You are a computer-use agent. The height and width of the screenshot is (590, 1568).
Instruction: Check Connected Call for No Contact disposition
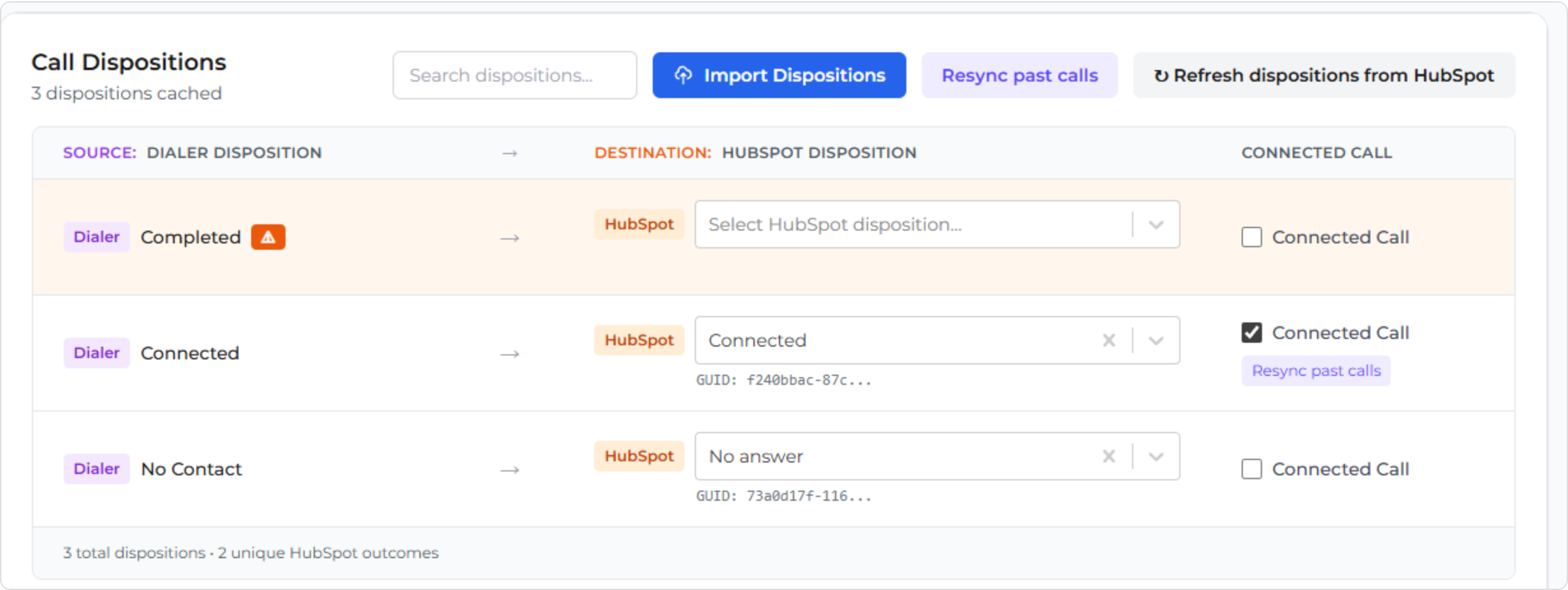(x=1251, y=469)
